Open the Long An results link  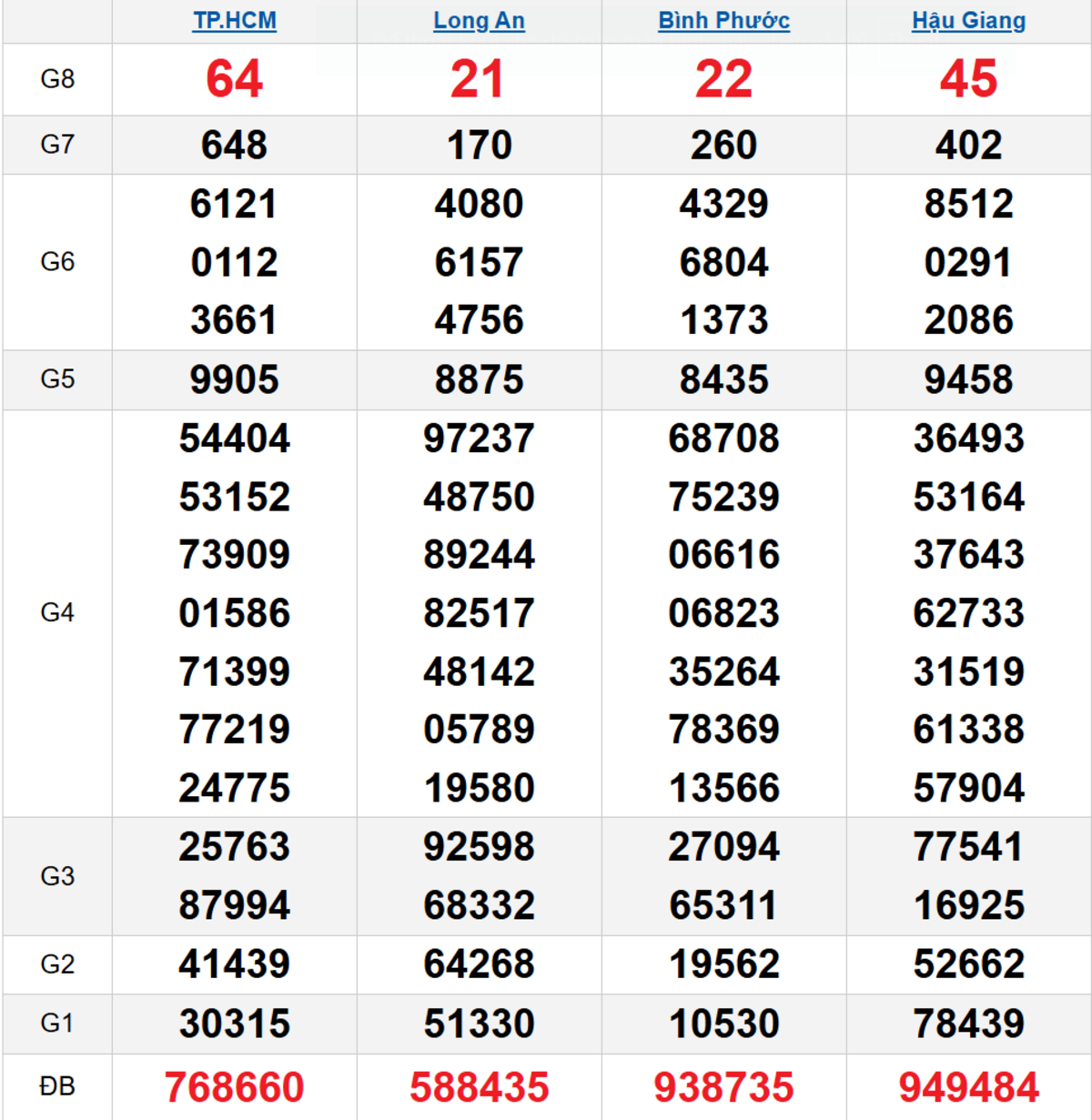point(479,21)
